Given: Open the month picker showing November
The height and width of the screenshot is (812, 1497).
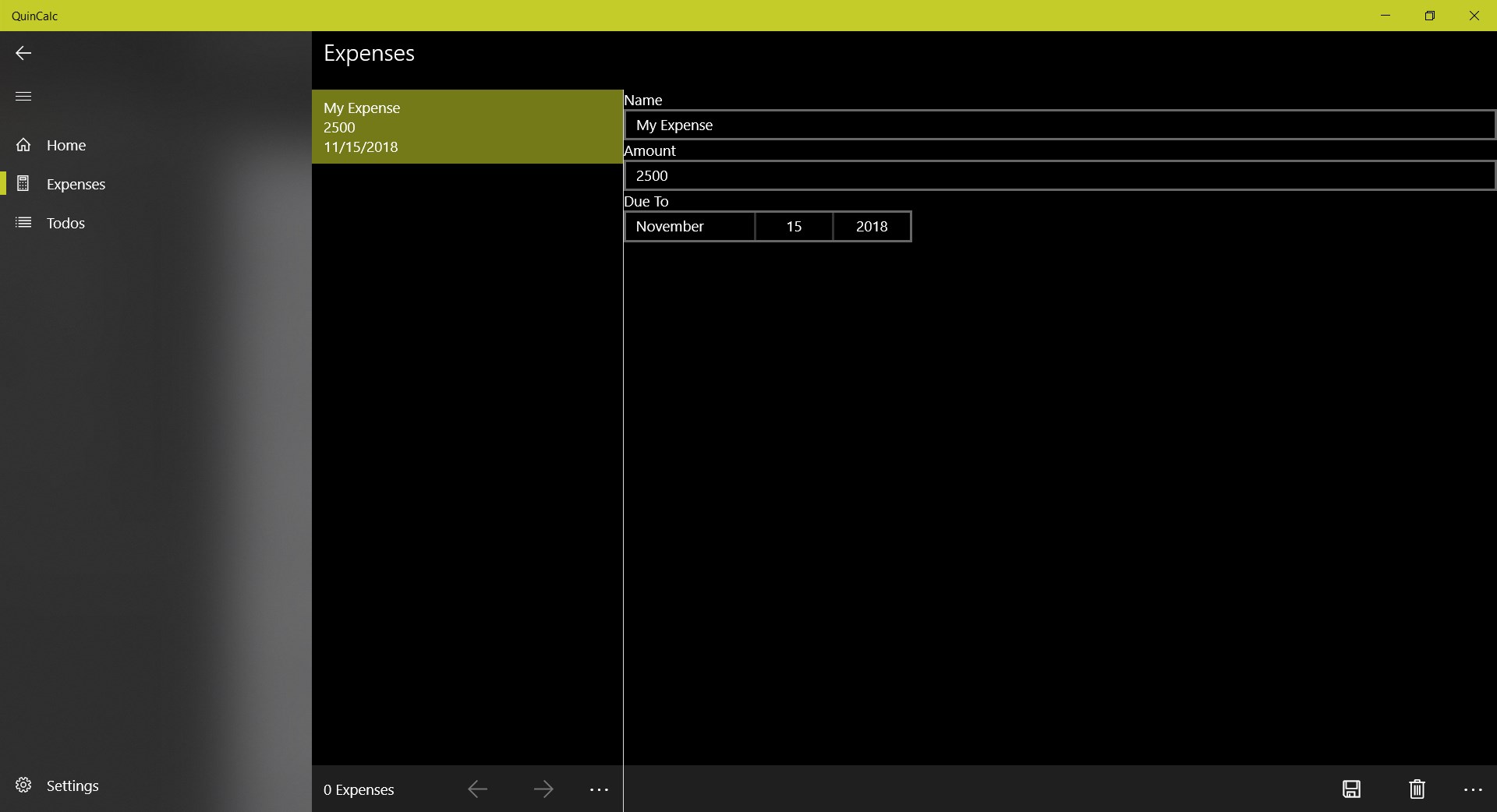Looking at the screenshot, I should (689, 227).
